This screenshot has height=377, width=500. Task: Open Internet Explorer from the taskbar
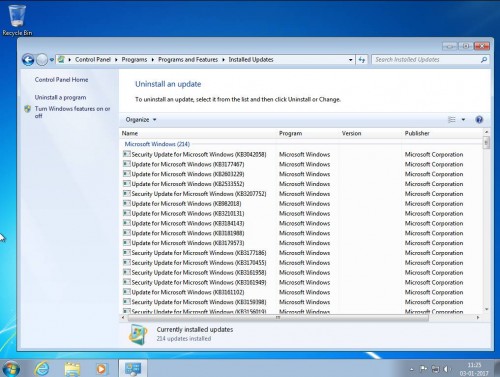pos(42,369)
